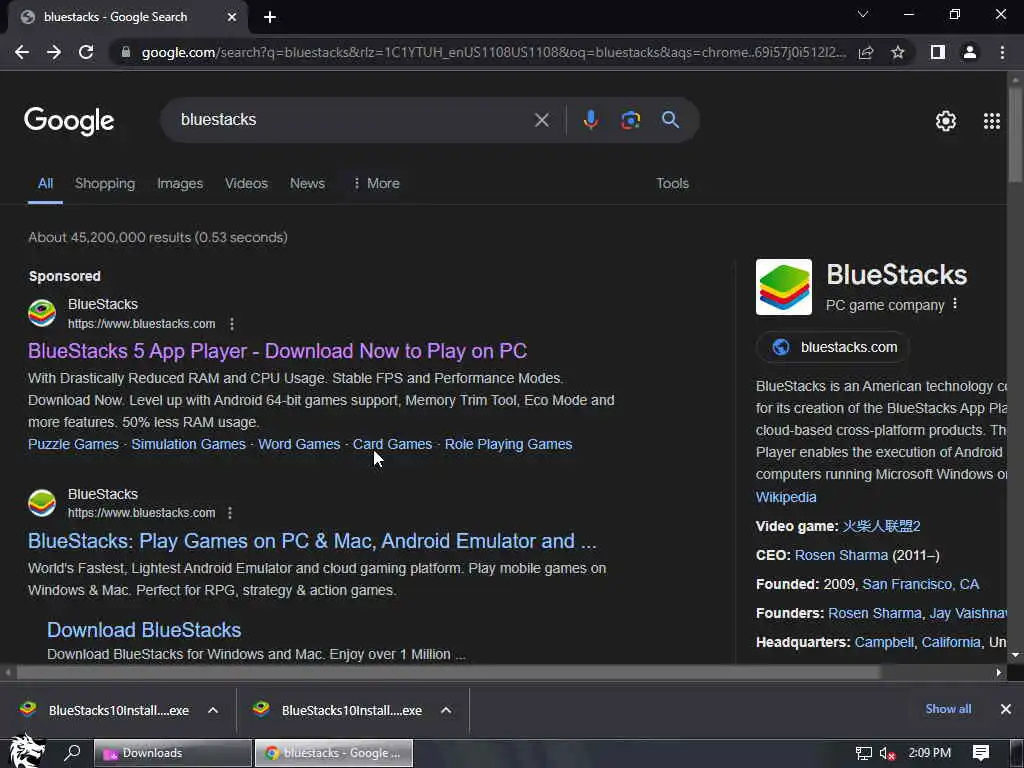The height and width of the screenshot is (768, 1024).
Task: Click the vertical page scrollbar thumb
Action: 1015,134
